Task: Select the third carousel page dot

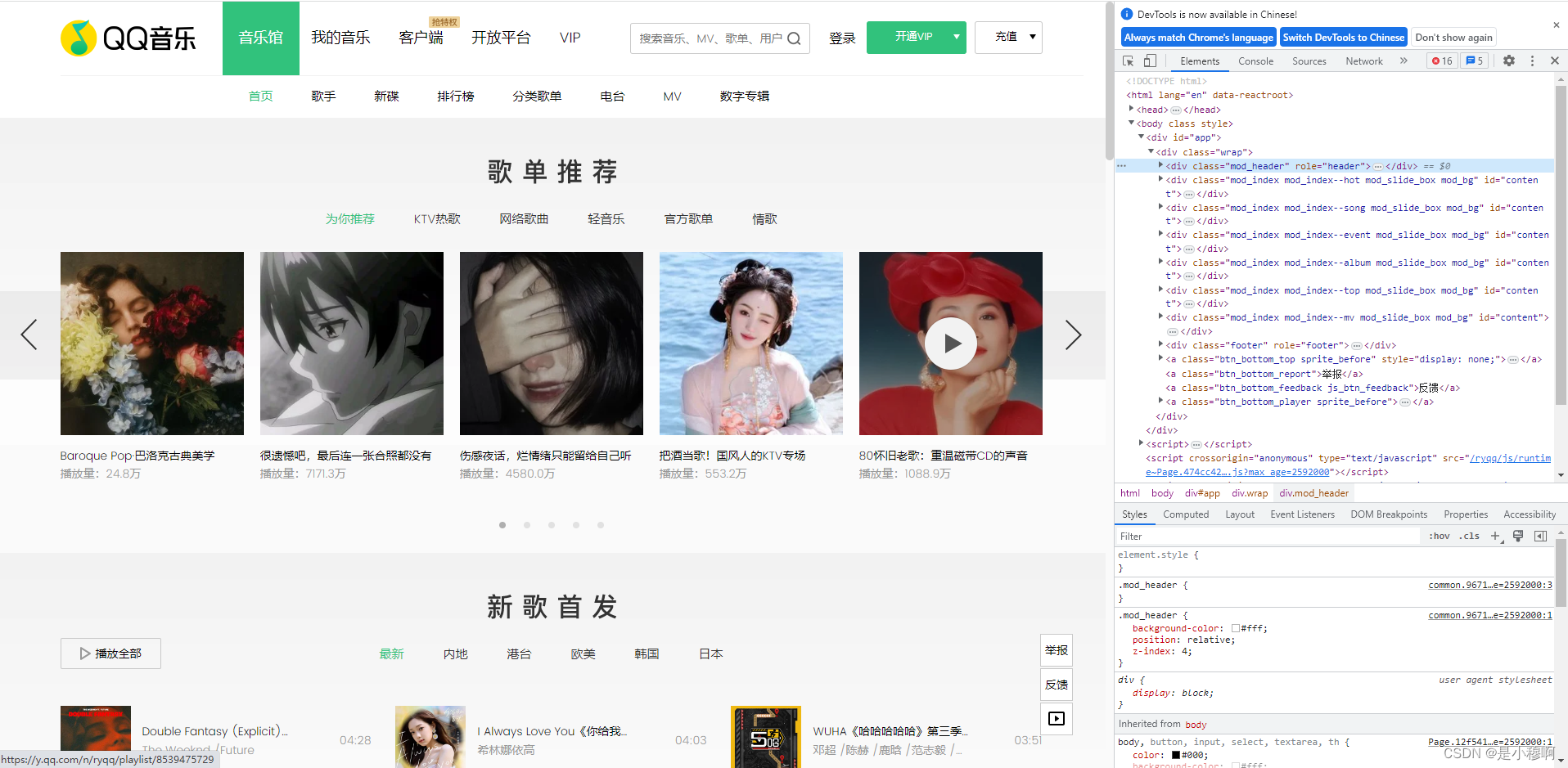Action: tap(552, 525)
